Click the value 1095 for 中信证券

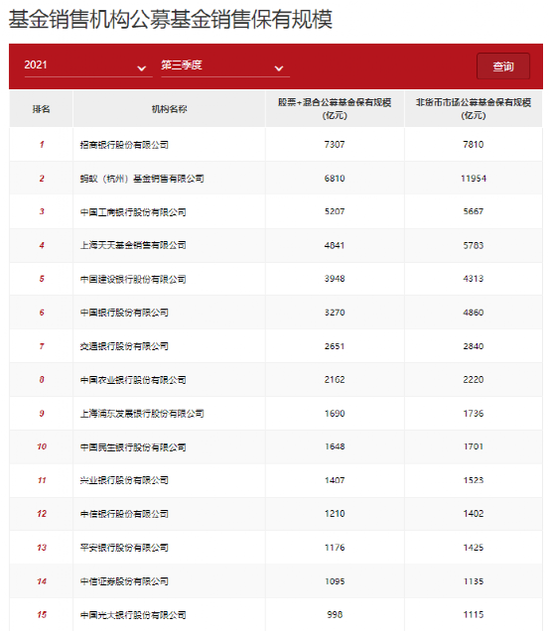coord(334,581)
